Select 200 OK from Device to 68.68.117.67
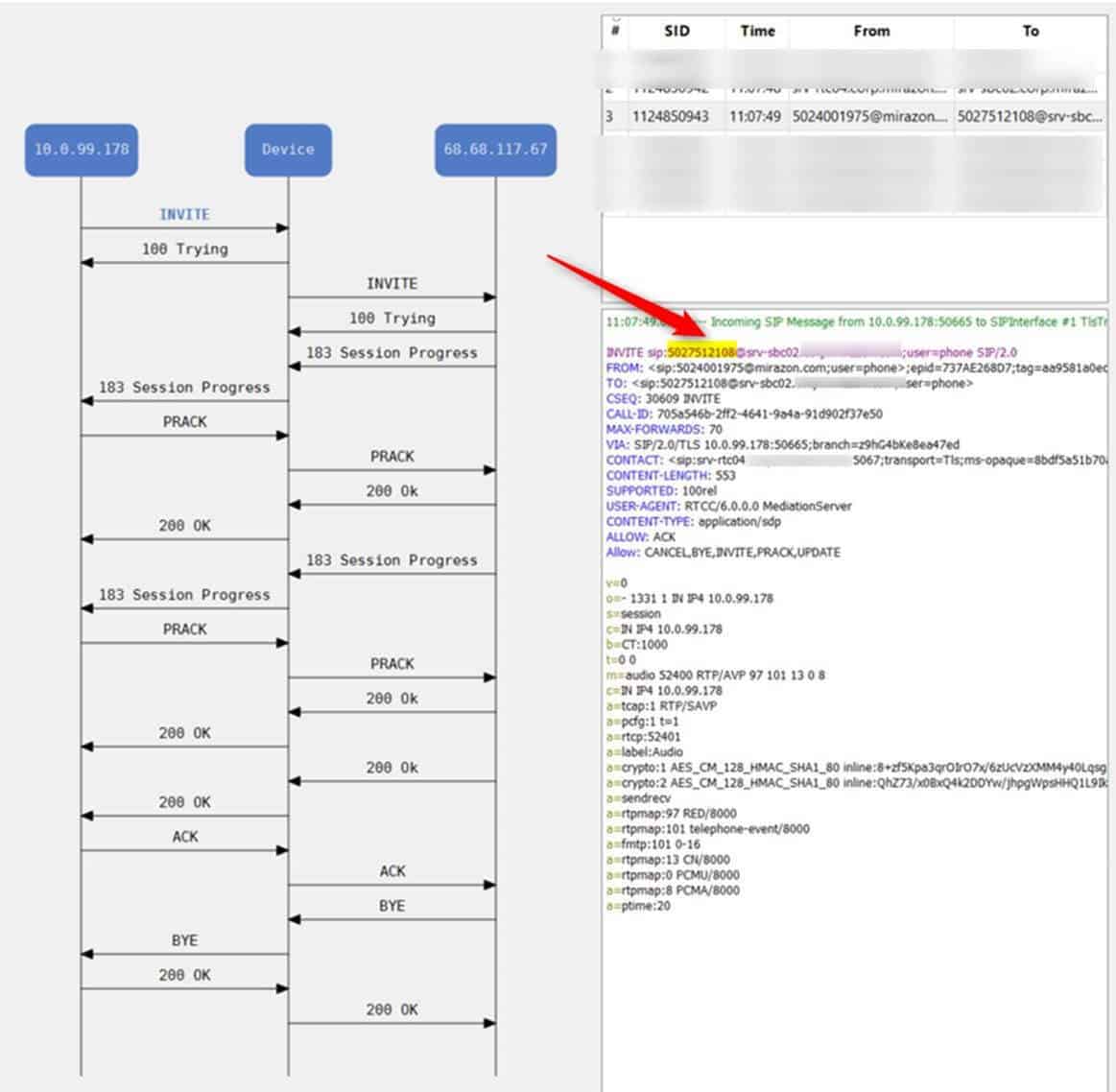This screenshot has height=1092, width=1116. [392, 1009]
